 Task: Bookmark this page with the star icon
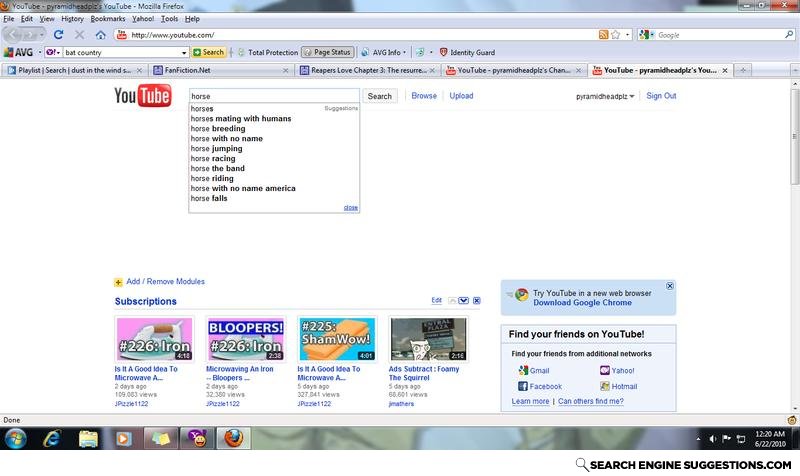coord(615,35)
